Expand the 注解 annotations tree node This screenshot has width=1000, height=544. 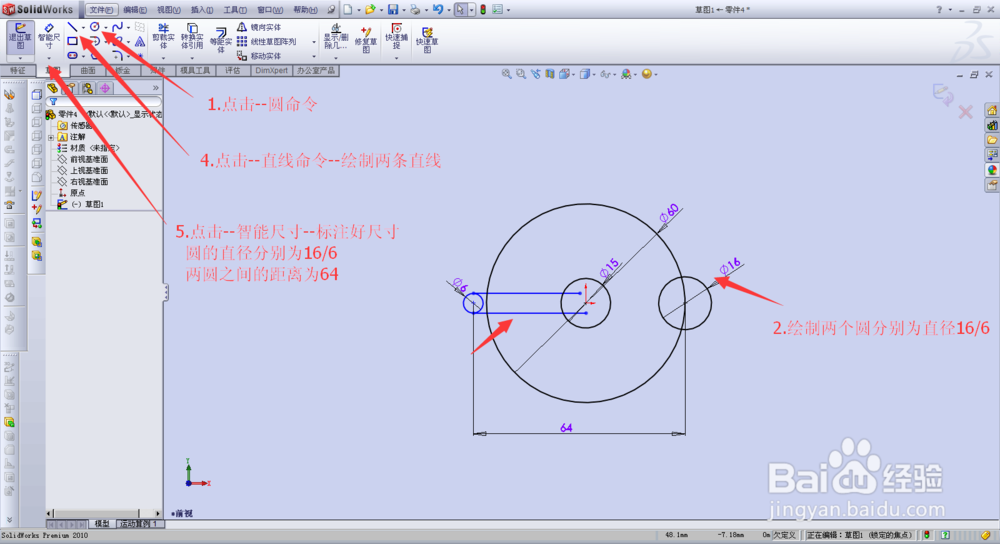coord(51,137)
